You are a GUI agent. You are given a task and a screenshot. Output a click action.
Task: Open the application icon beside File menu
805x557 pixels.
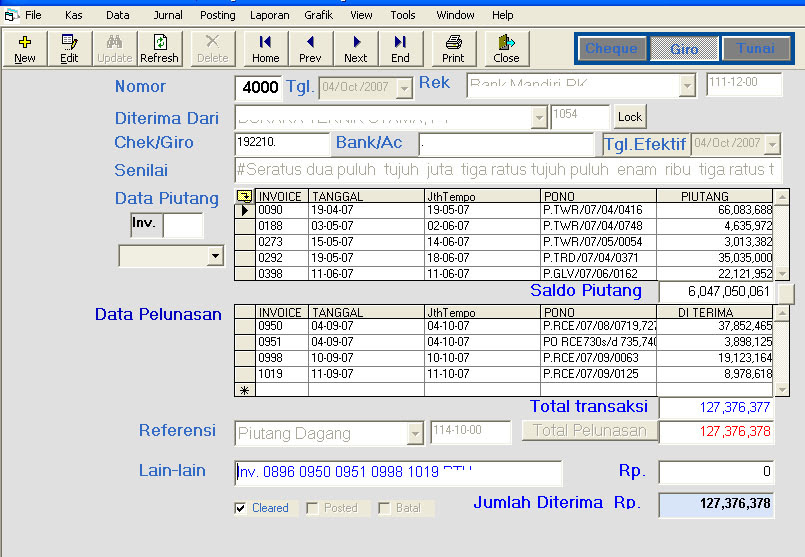coord(11,15)
